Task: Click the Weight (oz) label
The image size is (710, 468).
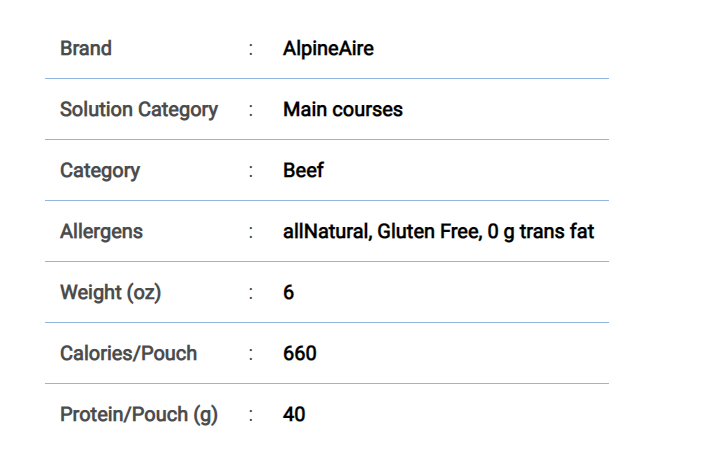Action: [110, 293]
